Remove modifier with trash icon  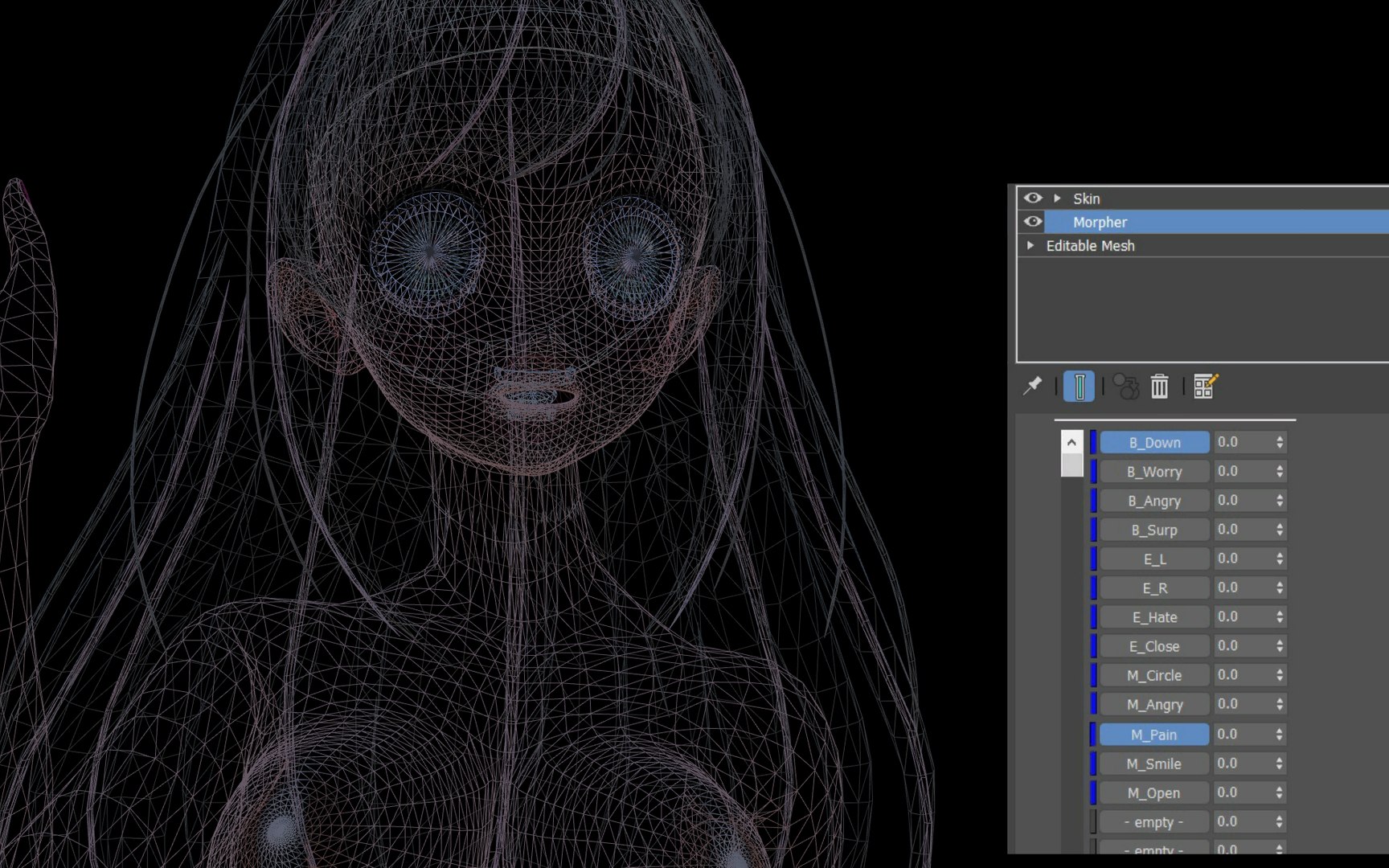(1159, 387)
